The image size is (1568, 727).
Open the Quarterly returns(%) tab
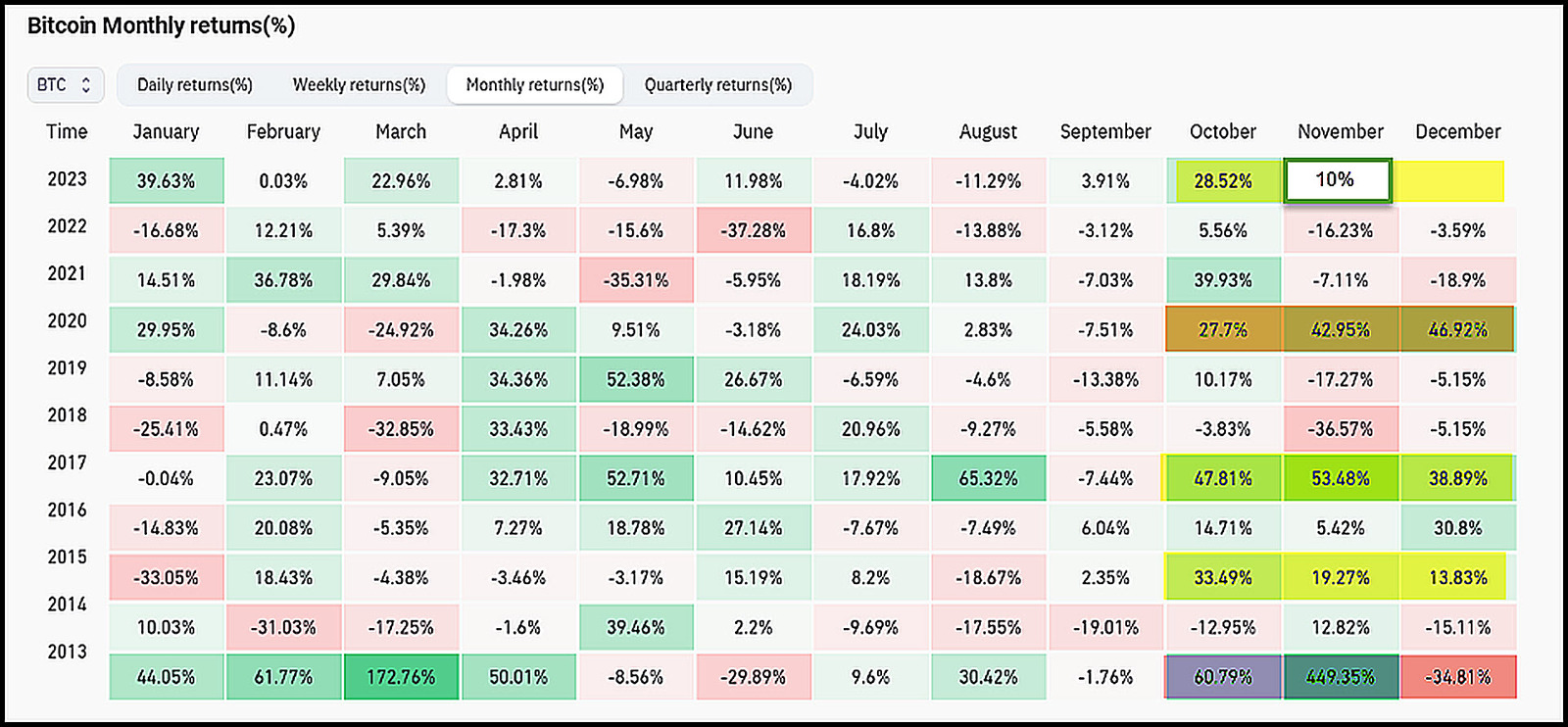click(717, 85)
